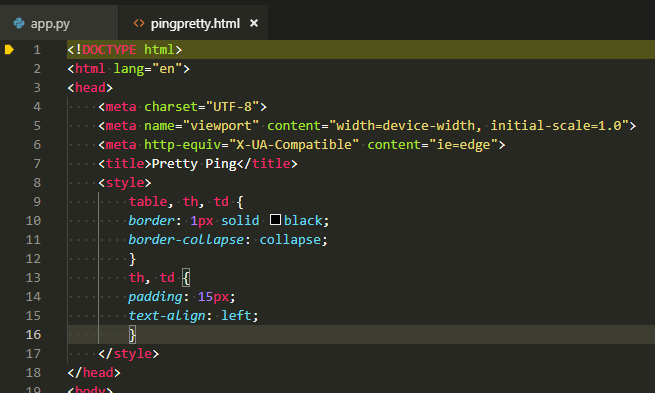Click line number 16 in the gutter
Image resolution: width=655 pixels, height=393 pixels.
[33, 335]
